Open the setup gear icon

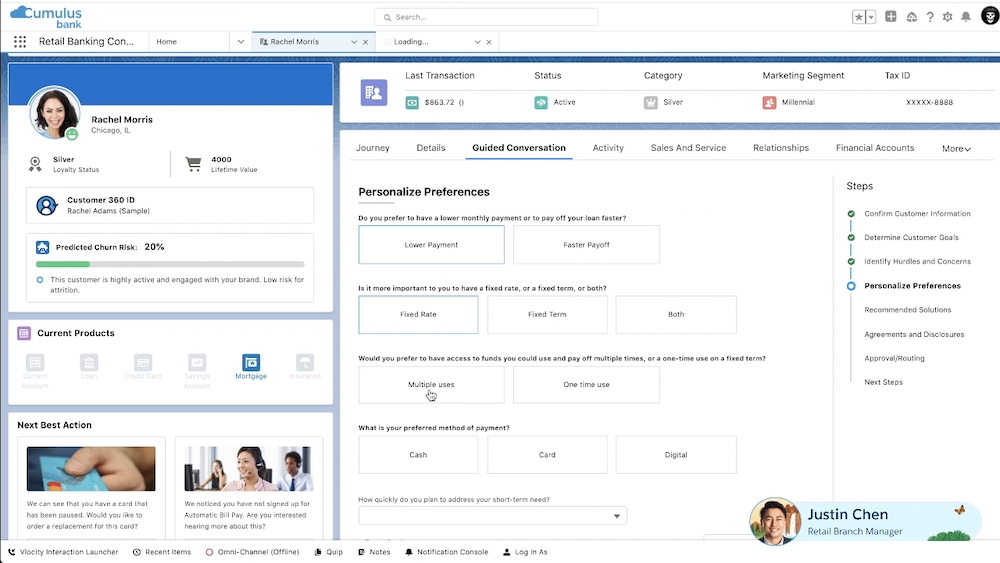(x=947, y=17)
